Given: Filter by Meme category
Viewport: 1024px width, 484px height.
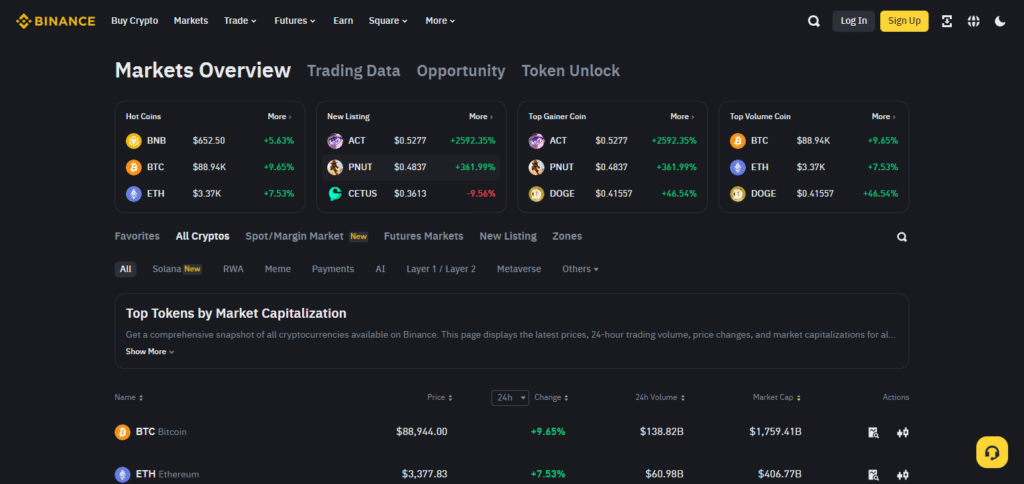Looking at the screenshot, I should 278,269.
